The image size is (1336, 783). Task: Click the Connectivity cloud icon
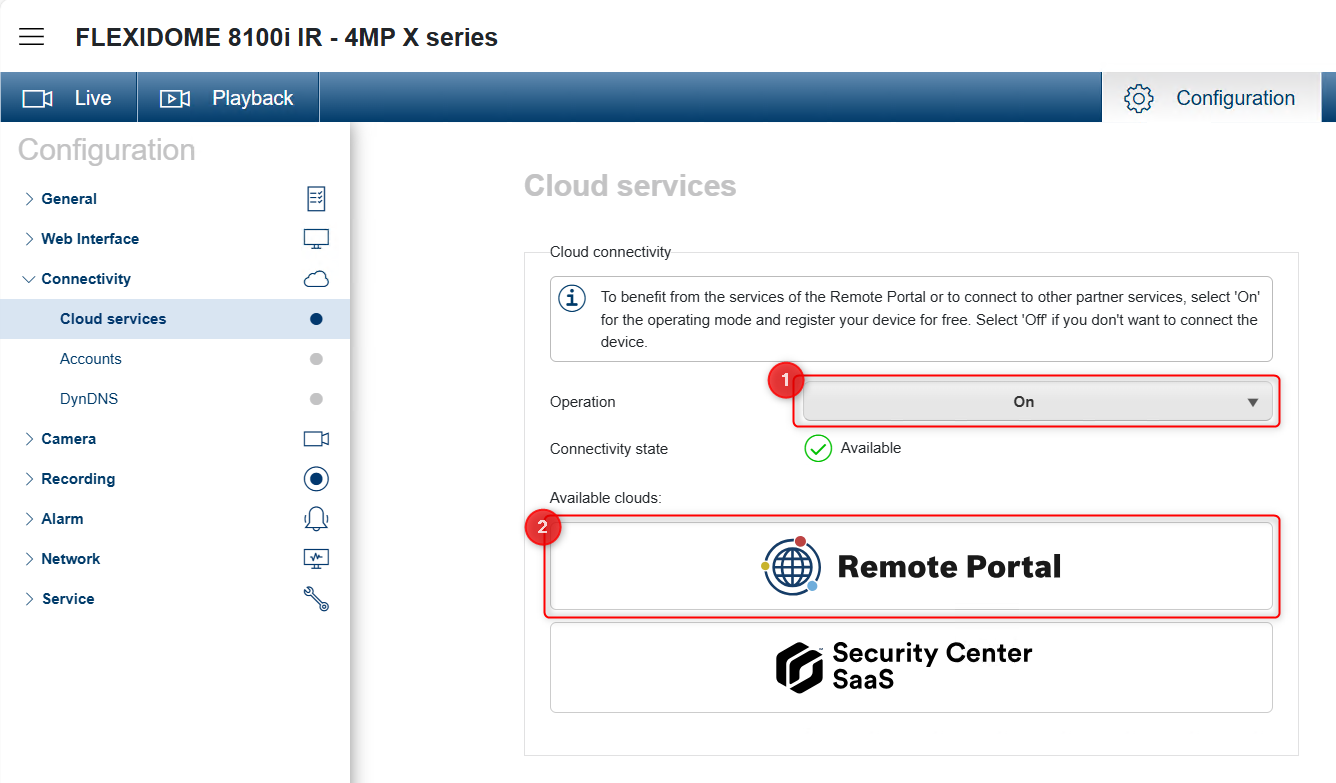click(x=316, y=279)
